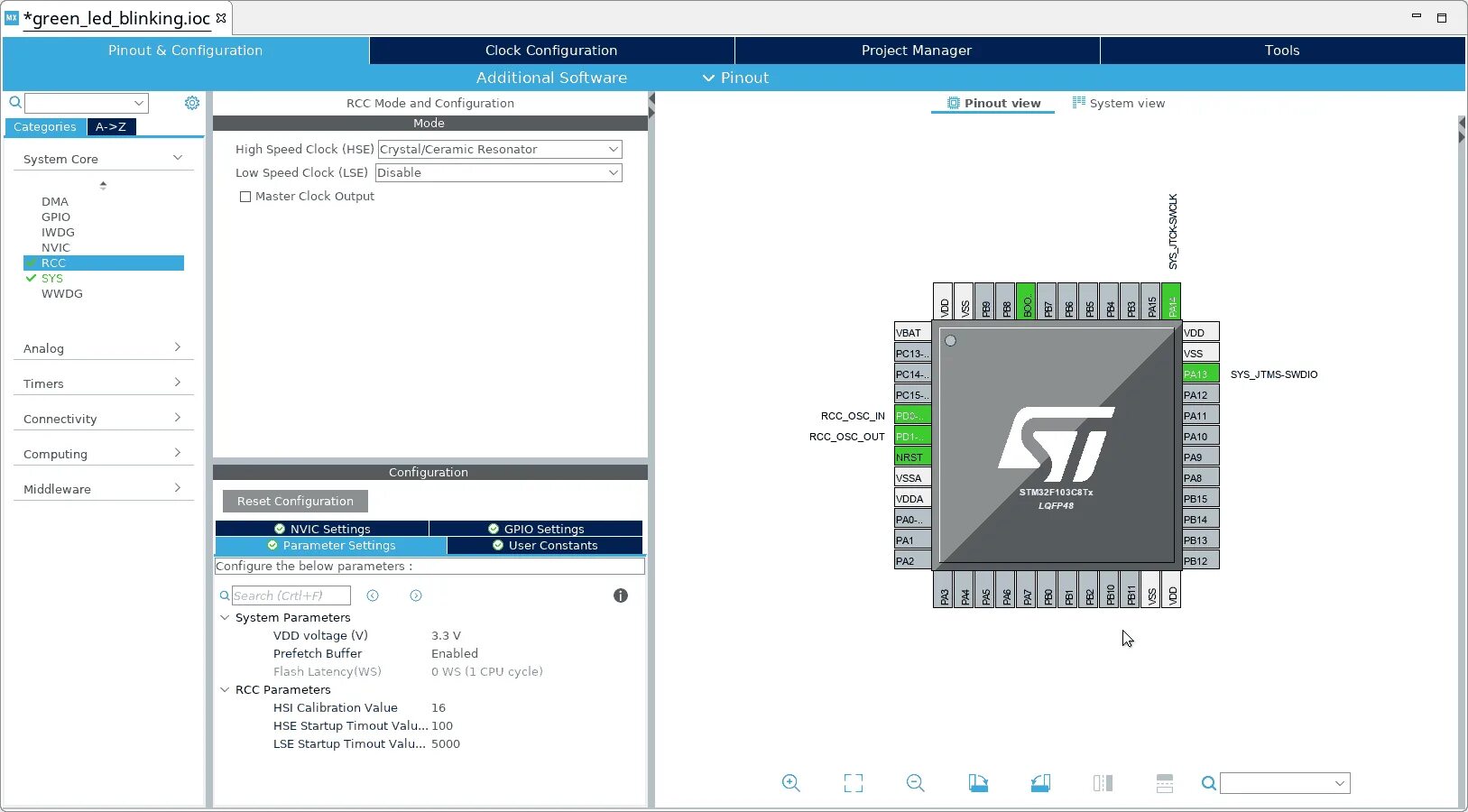The height and width of the screenshot is (812, 1468).
Task: Click the info icon above the parameters list
Action: (x=620, y=595)
